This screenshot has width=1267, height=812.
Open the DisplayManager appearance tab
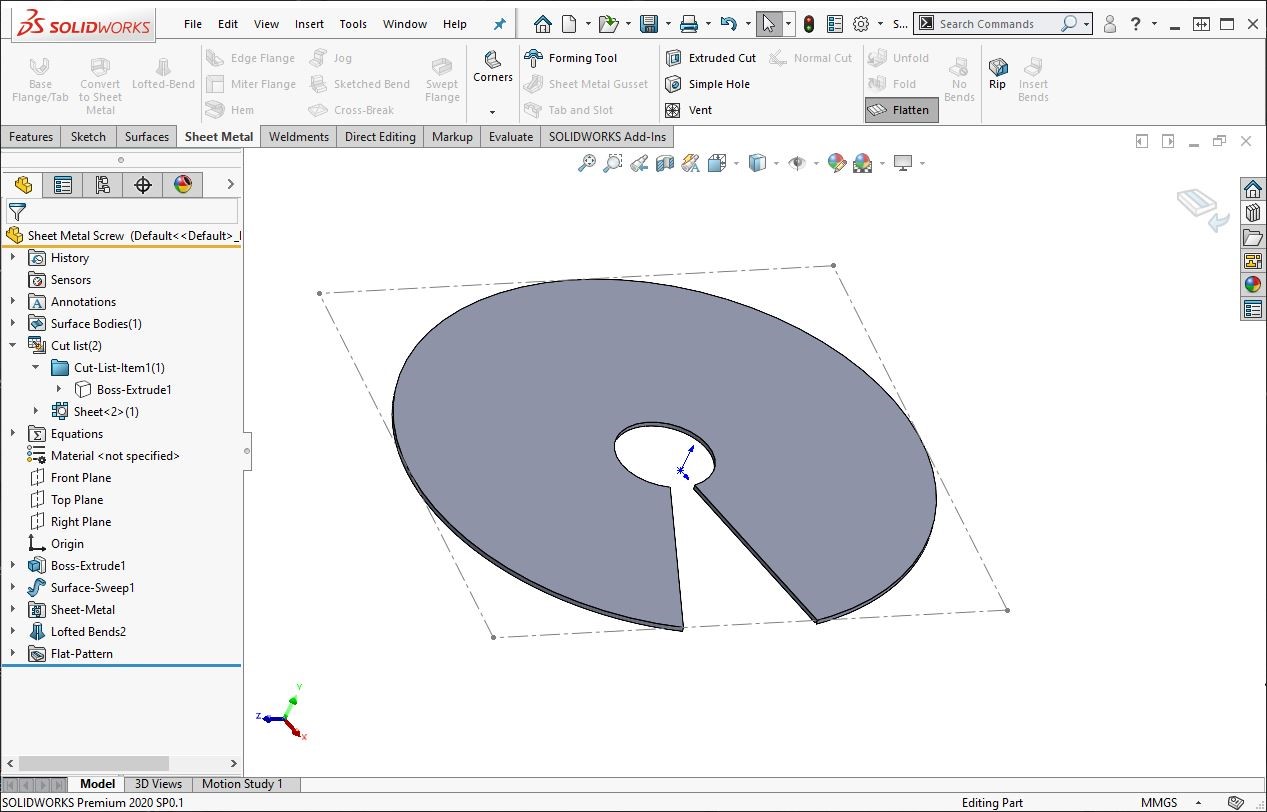coord(182,184)
